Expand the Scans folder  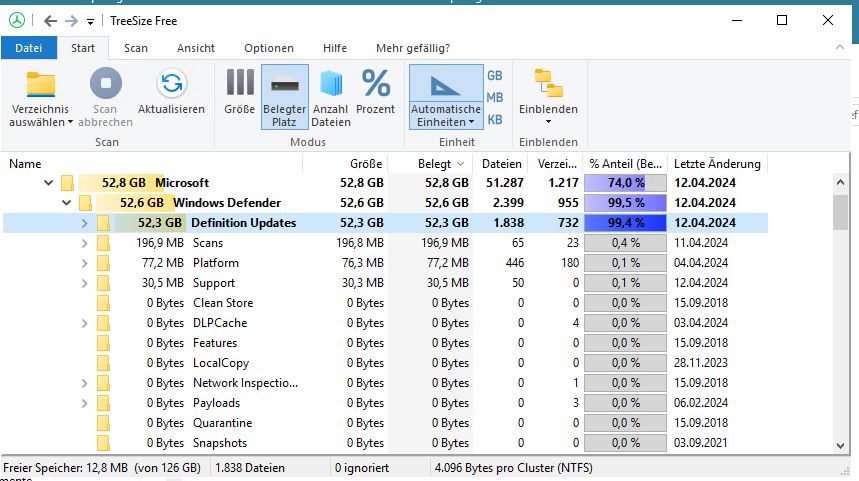84,243
